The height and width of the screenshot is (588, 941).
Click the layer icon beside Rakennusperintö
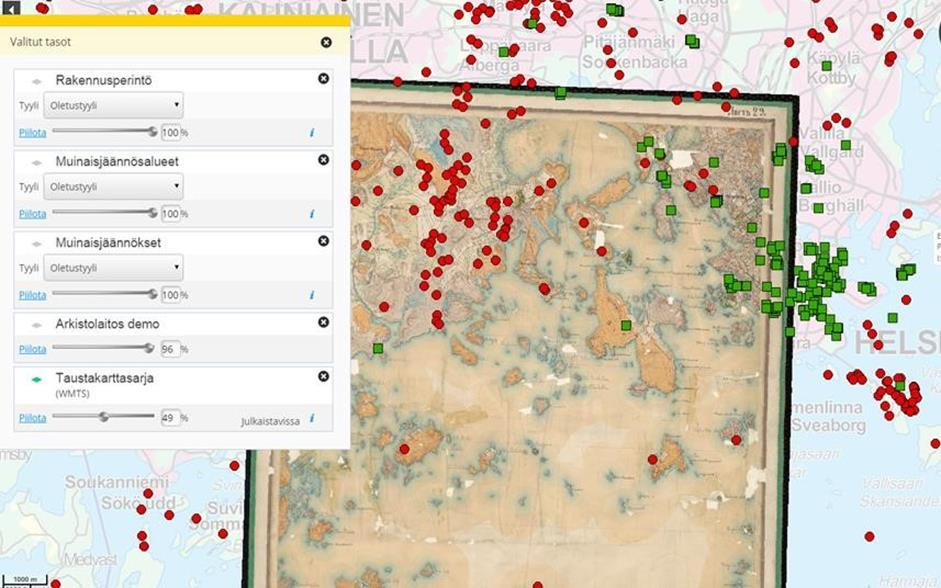[37, 81]
